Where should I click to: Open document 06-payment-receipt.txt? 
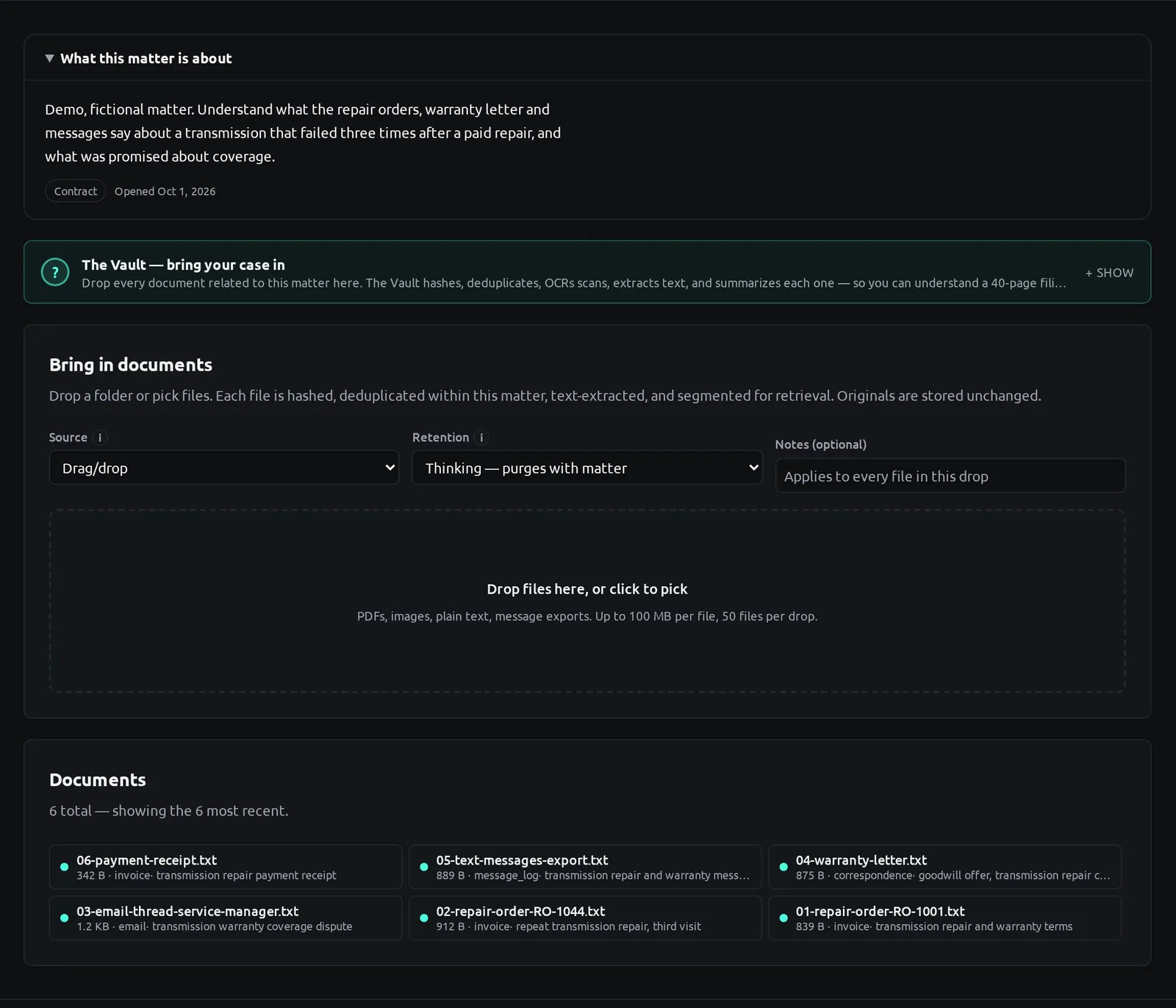click(x=226, y=867)
